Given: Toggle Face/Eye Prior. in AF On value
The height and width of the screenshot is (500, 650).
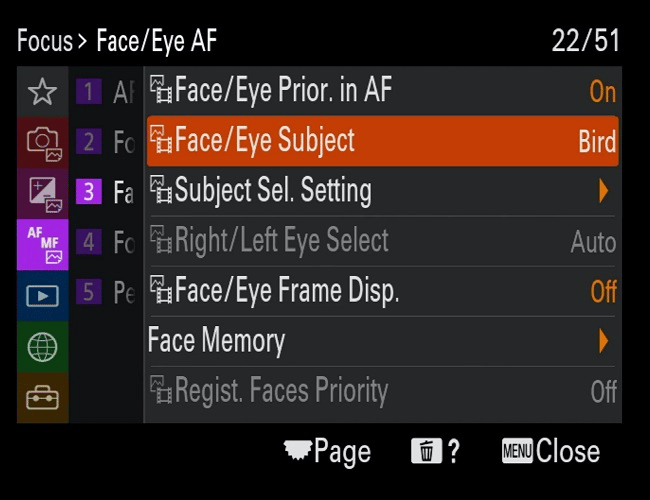Looking at the screenshot, I should click(602, 92).
